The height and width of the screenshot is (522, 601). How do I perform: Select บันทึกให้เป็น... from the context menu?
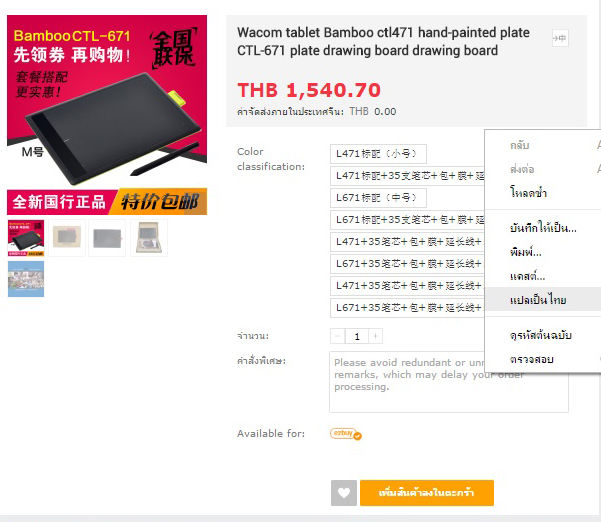click(x=543, y=228)
